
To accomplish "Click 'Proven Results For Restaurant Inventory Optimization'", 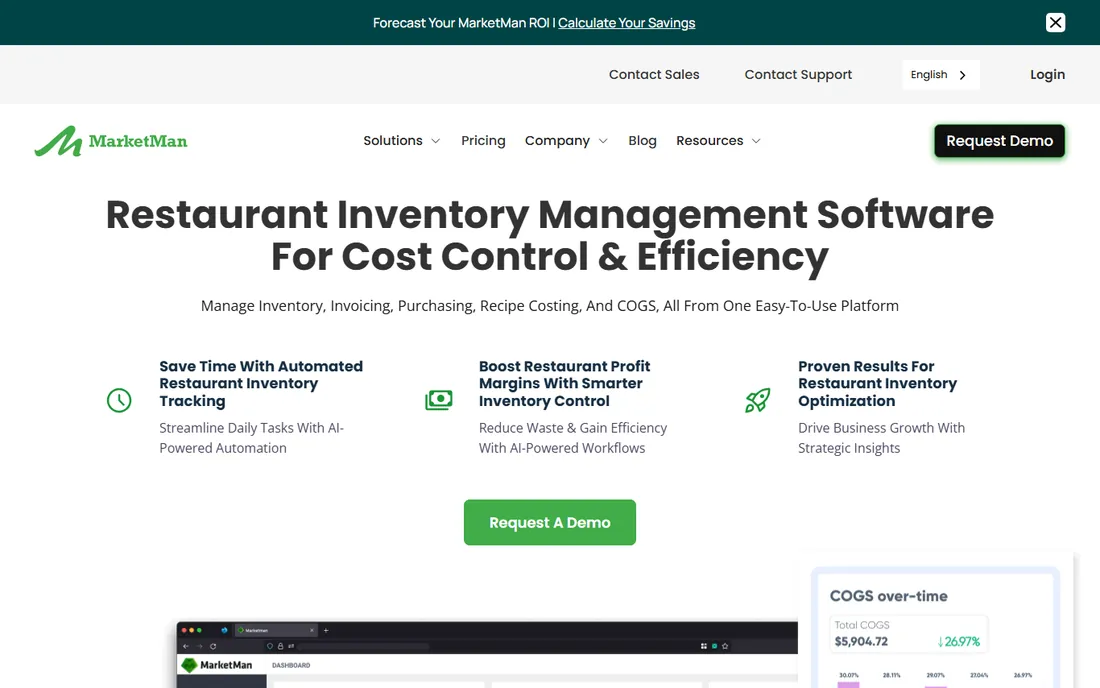I will [877, 384].
